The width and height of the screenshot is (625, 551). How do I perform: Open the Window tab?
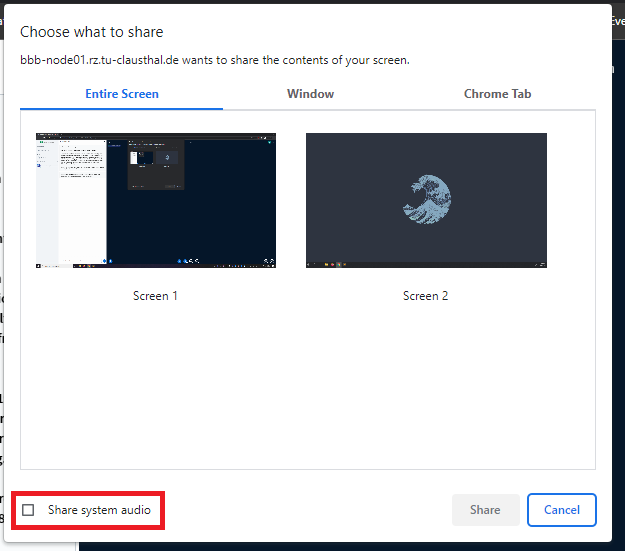310,94
